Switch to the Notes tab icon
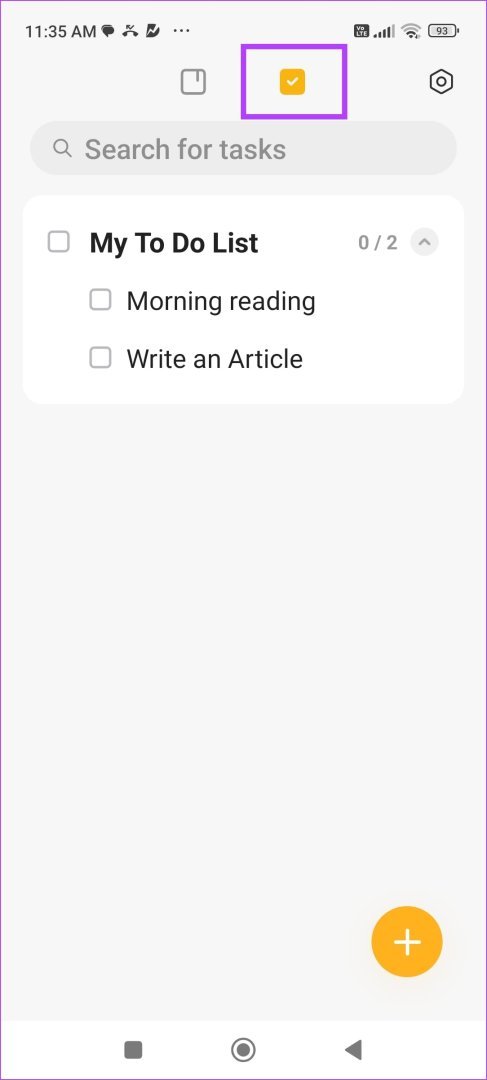487x1080 pixels. click(193, 83)
